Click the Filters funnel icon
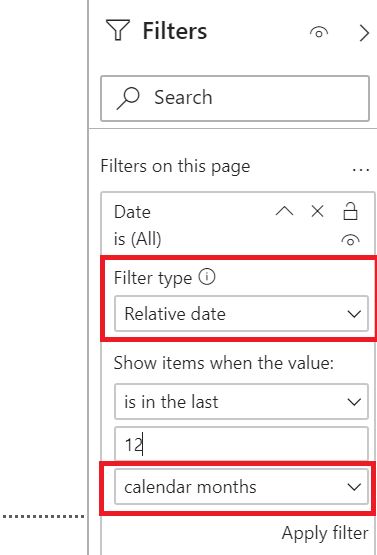The image size is (377, 555). coord(118,30)
